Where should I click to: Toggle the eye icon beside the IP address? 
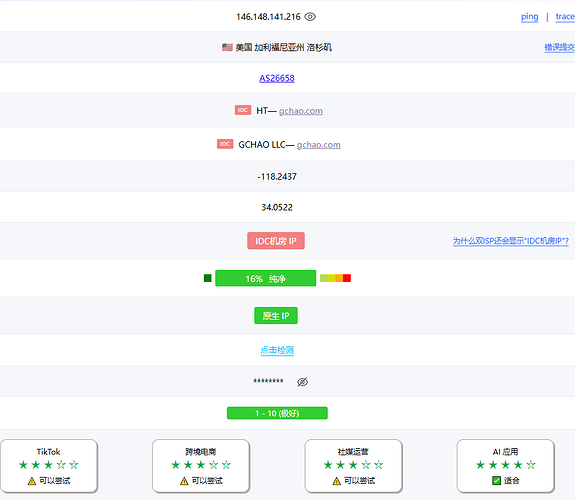(310, 17)
